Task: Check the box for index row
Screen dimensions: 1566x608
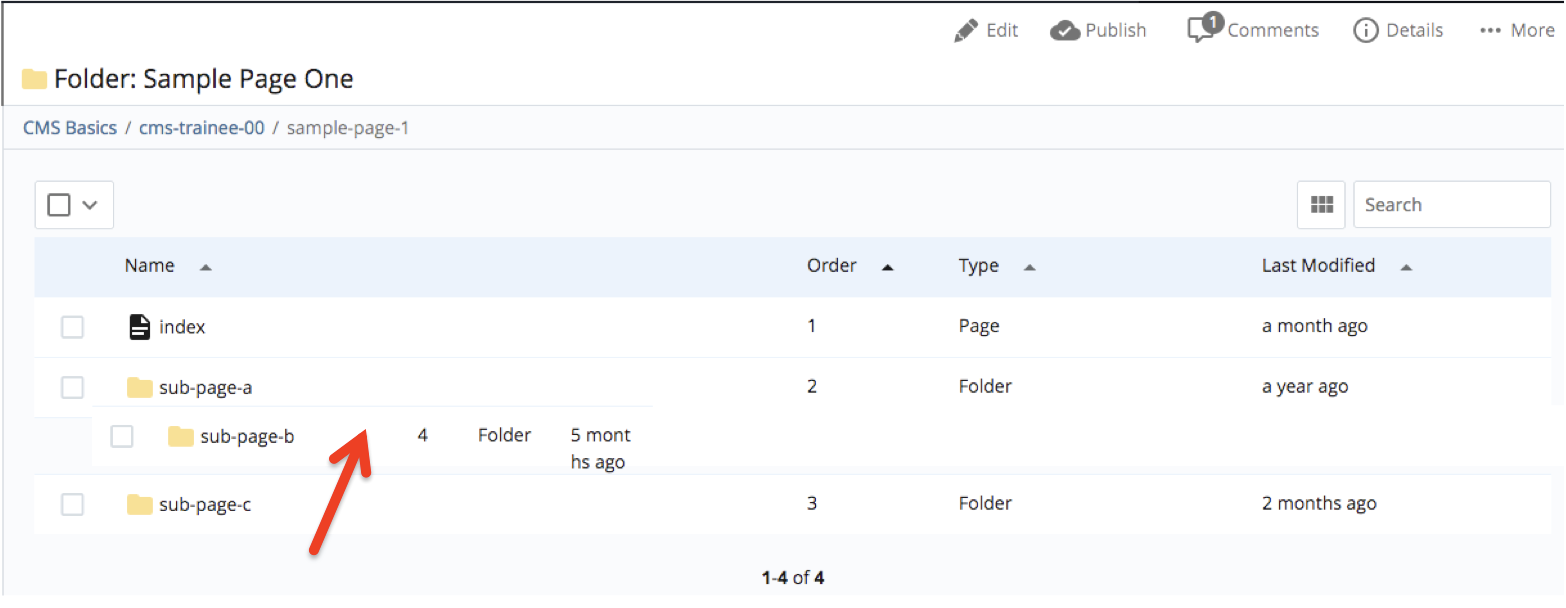Action: (72, 327)
